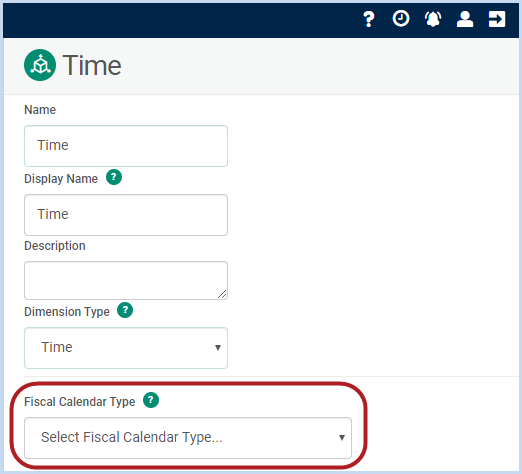Click the Description label text

click(55, 246)
